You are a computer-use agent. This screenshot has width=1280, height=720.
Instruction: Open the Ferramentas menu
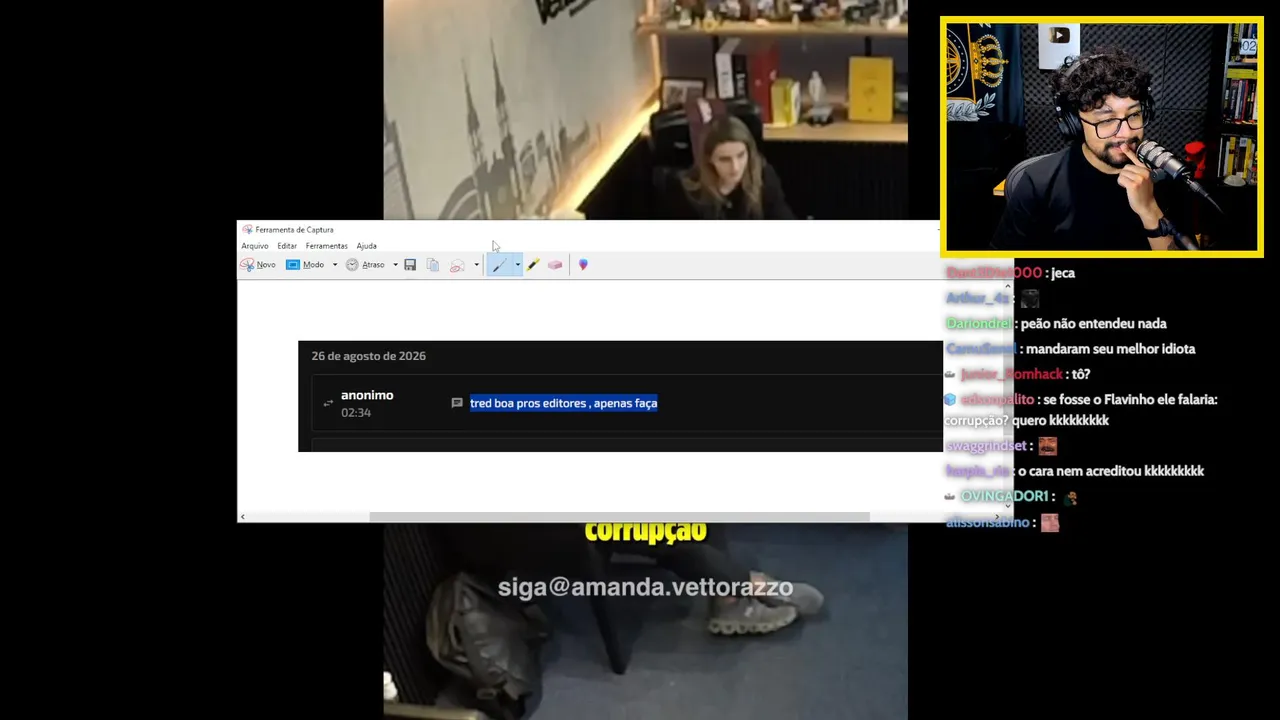click(327, 246)
